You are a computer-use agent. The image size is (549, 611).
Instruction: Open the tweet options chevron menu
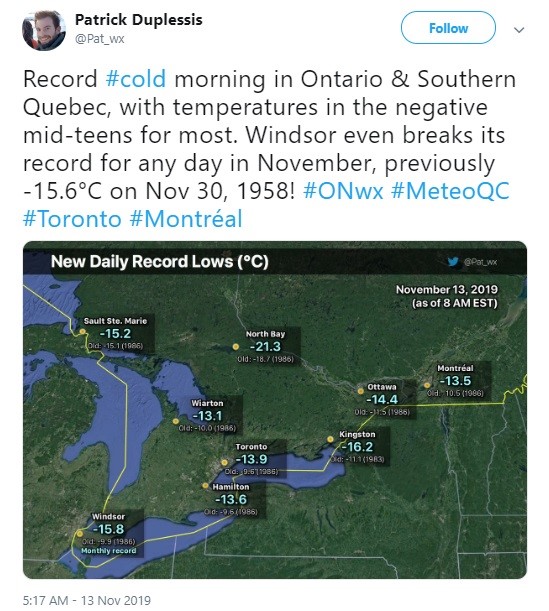[519, 30]
